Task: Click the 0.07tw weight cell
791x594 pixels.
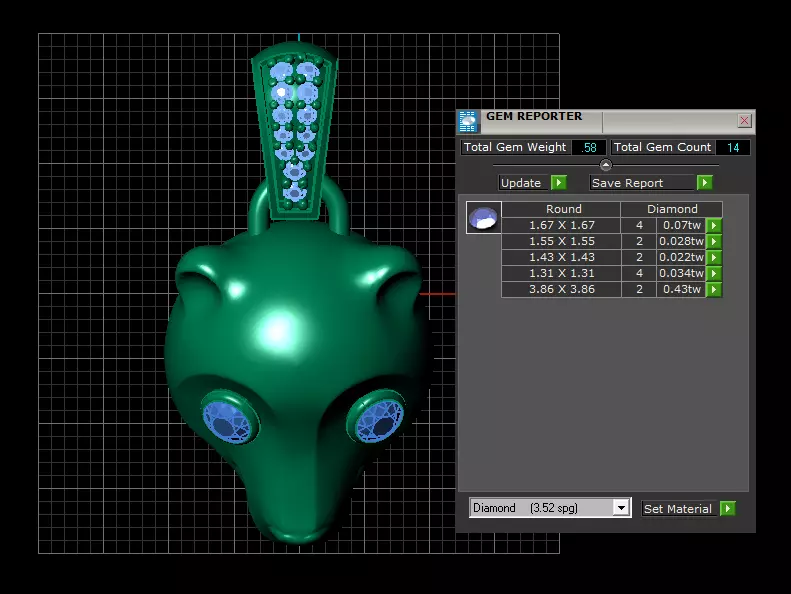Action: [x=681, y=225]
